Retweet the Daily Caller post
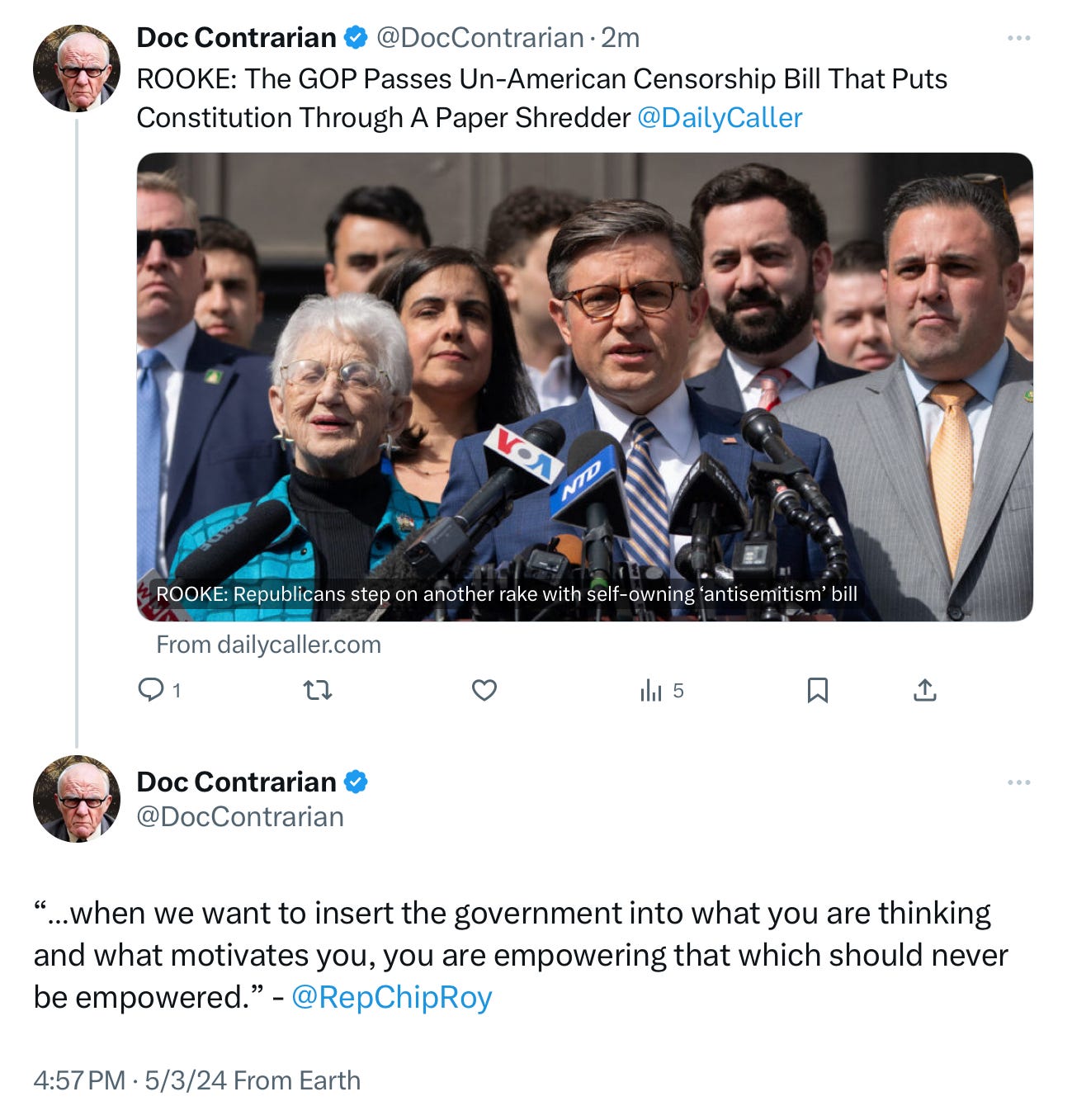The height and width of the screenshot is (1120, 1072). pyautogui.click(x=318, y=690)
